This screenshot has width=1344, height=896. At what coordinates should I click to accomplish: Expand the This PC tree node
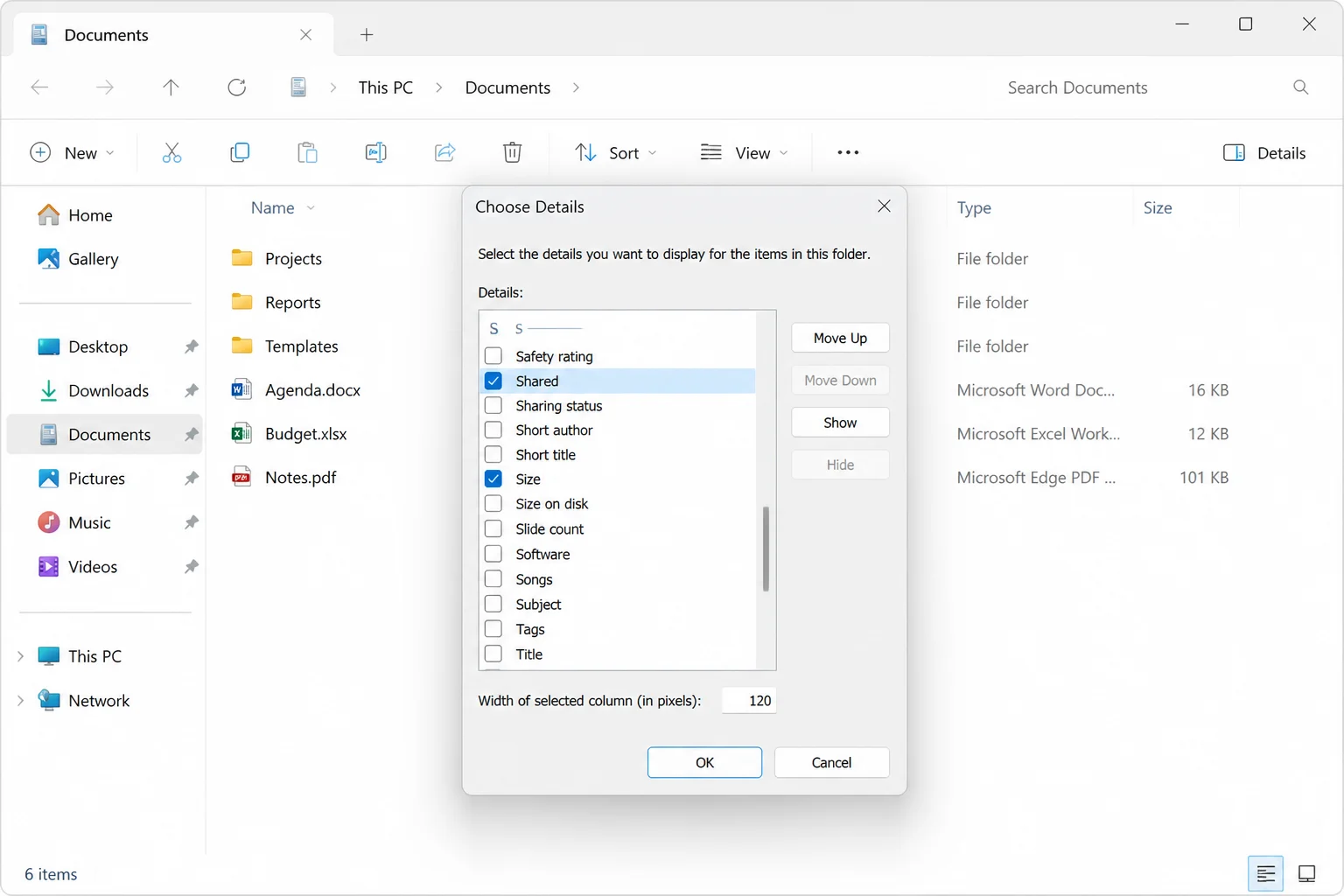(x=20, y=656)
